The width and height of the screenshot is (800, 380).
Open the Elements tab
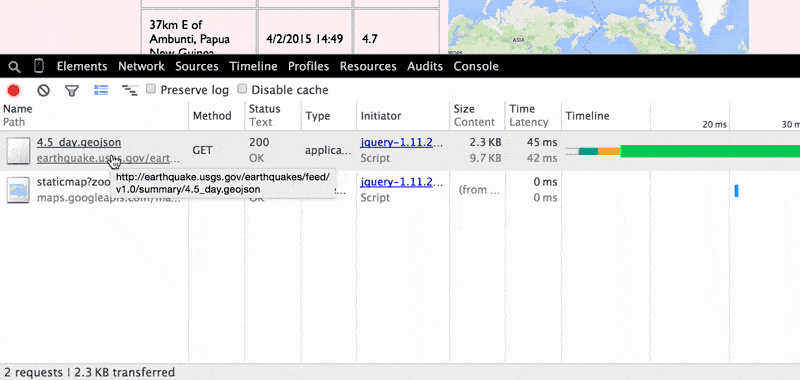pos(82,66)
